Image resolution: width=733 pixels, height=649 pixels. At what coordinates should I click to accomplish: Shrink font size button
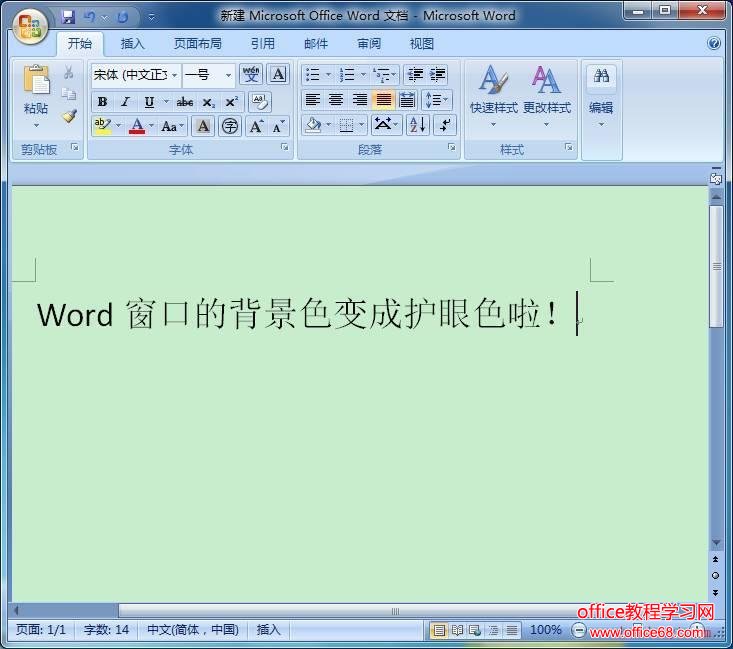click(279, 126)
